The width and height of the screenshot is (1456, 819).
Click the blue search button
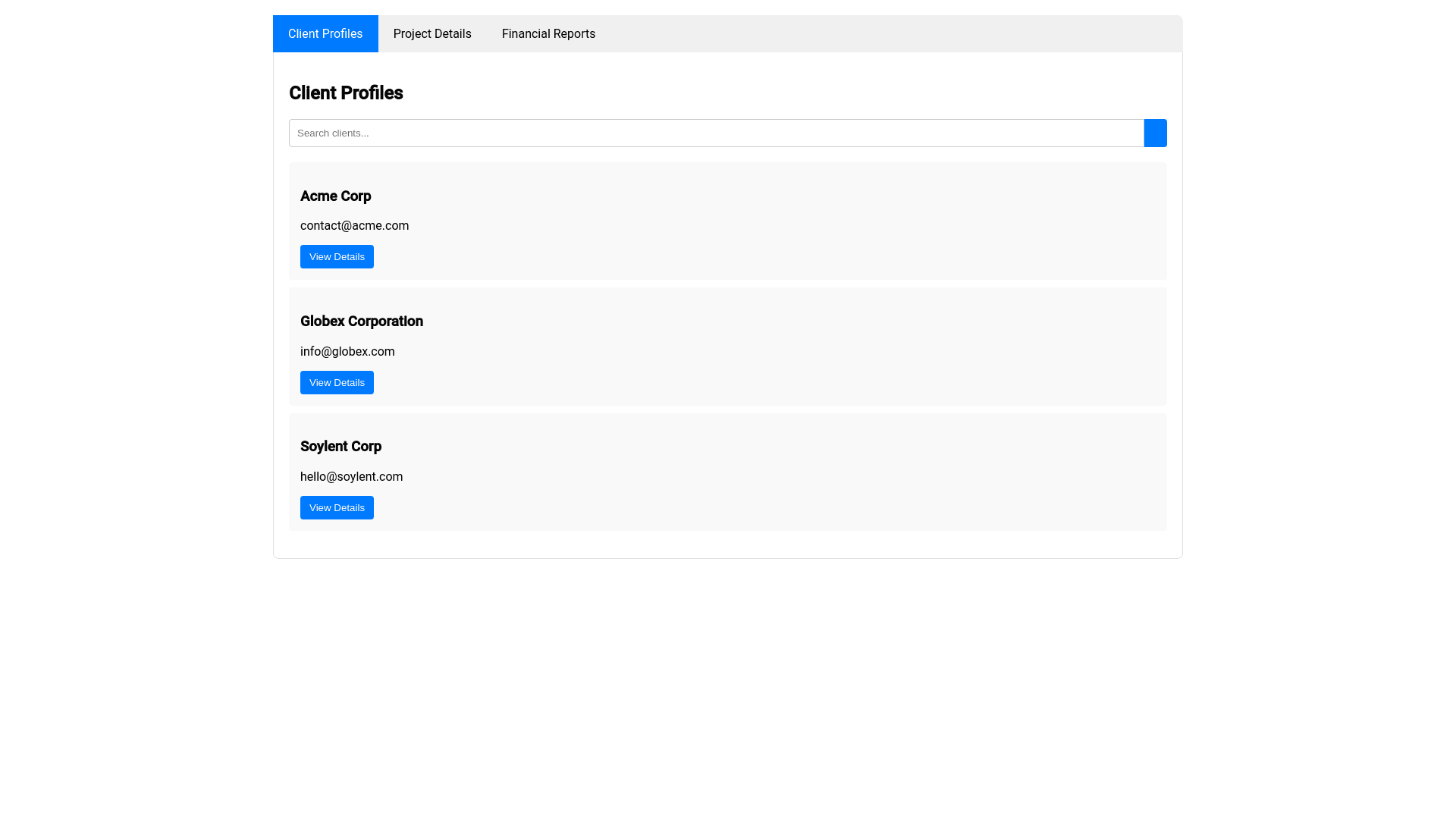[1155, 133]
